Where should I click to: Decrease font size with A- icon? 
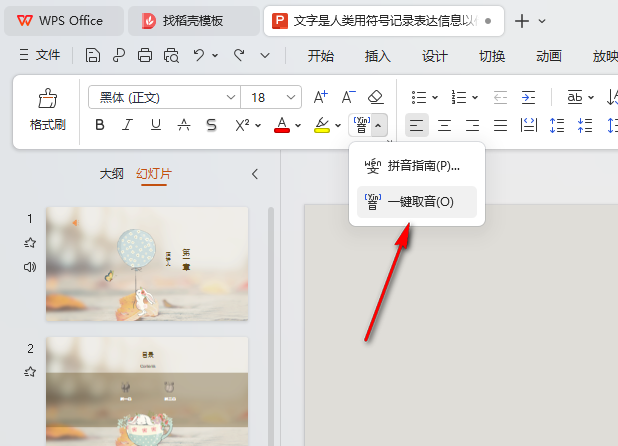(x=348, y=97)
